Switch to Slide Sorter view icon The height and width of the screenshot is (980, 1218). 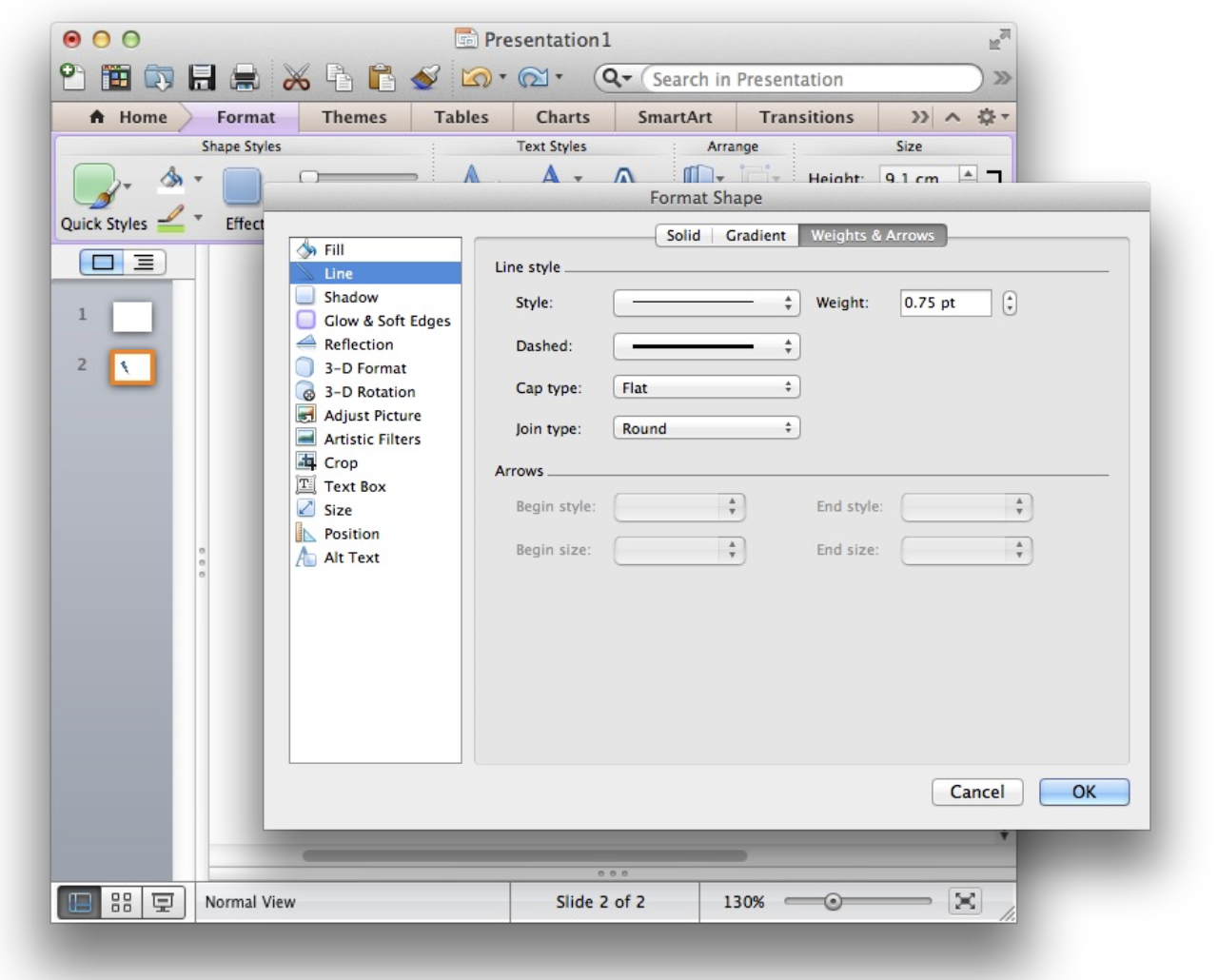[121, 902]
